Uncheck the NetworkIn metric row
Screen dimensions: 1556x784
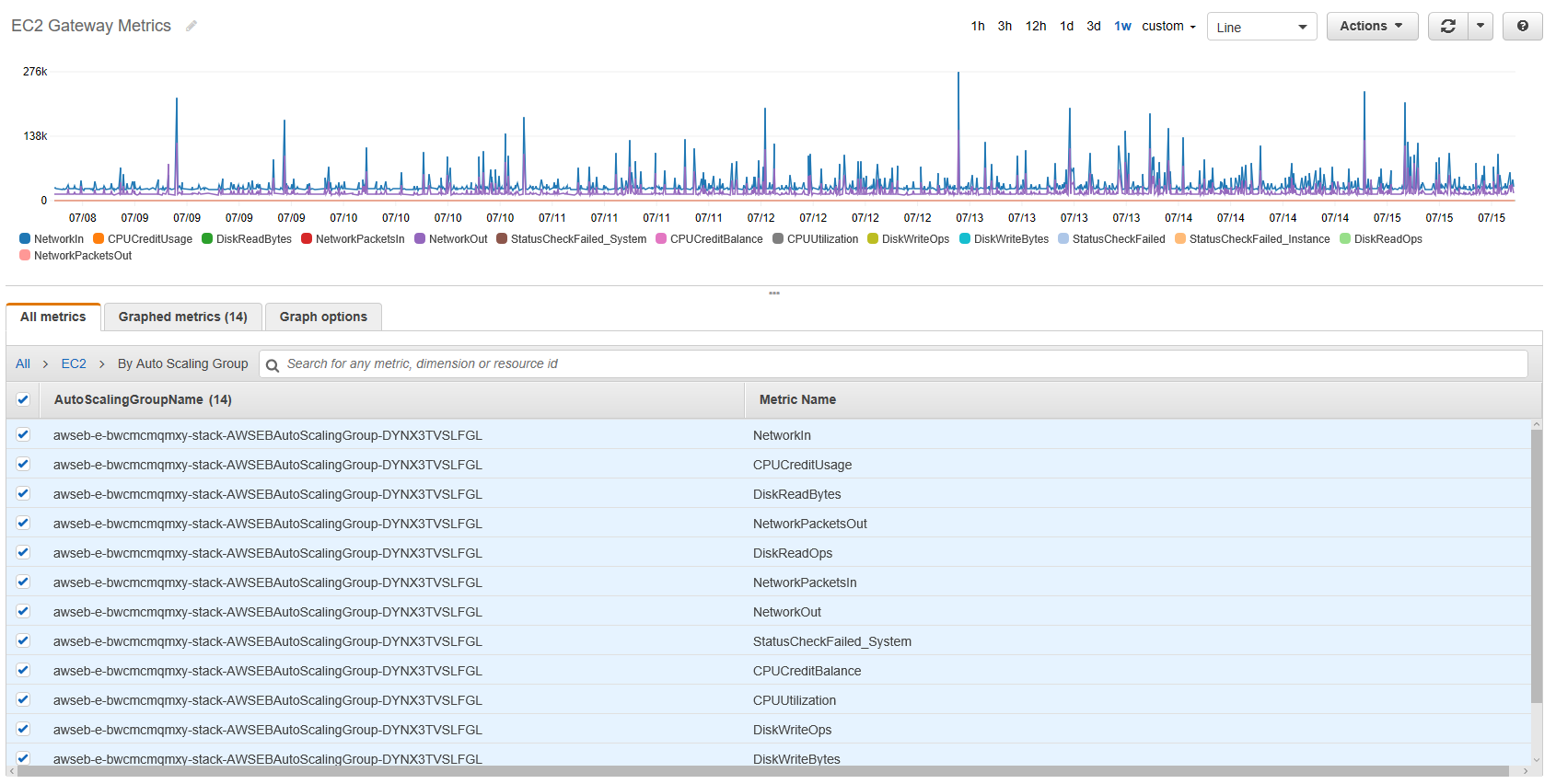(23, 434)
